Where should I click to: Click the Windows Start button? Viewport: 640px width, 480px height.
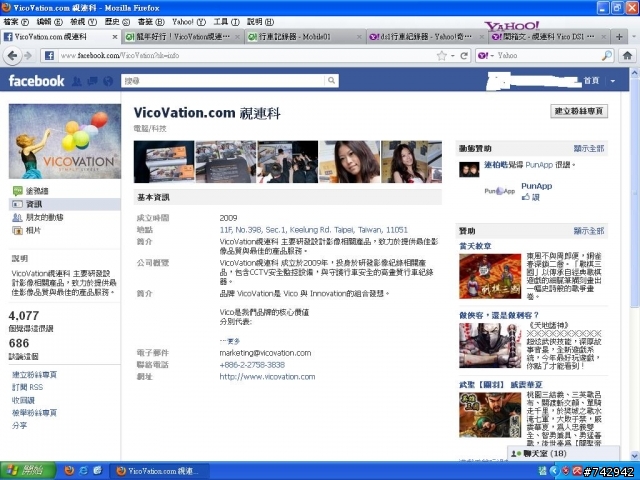point(28,471)
